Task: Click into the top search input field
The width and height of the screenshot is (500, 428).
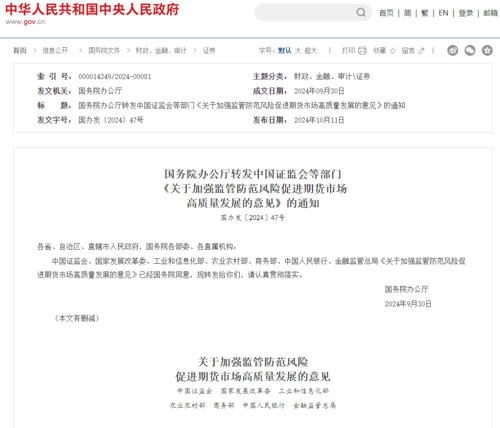Action: coord(305,13)
